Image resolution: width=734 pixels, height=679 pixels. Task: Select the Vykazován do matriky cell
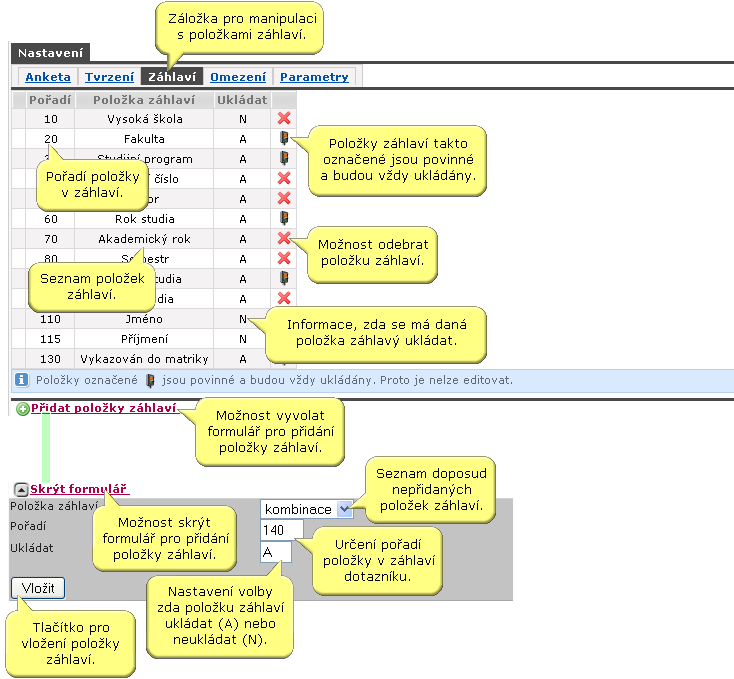(x=144, y=359)
